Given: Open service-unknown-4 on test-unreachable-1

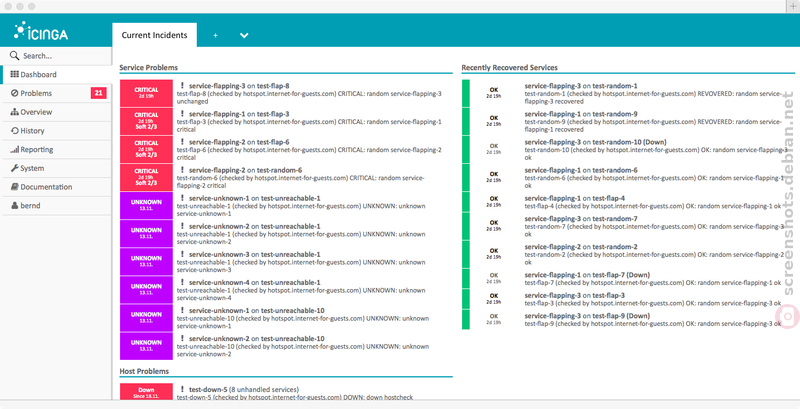Looking at the screenshot, I should coord(255,282).
